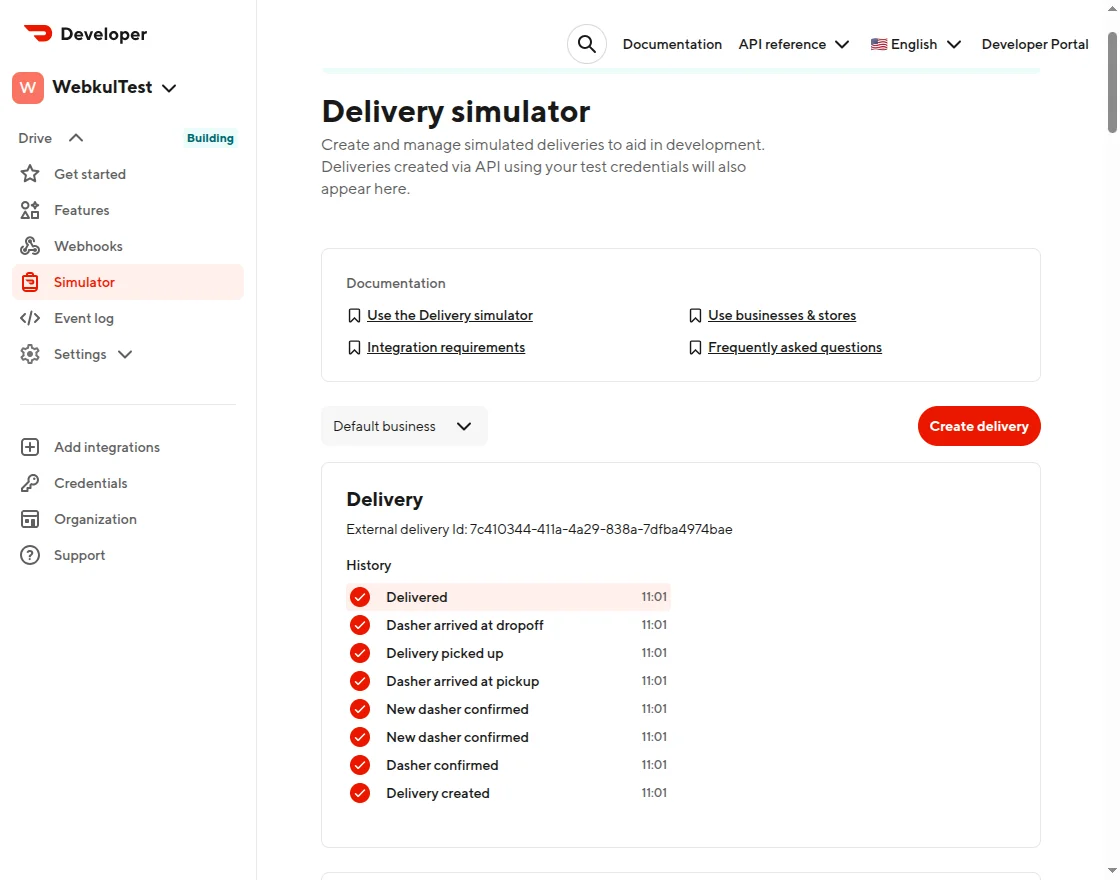Open the Default business dropdown
The width and height of the screenshot is (1120, 880).
point(404,426)
